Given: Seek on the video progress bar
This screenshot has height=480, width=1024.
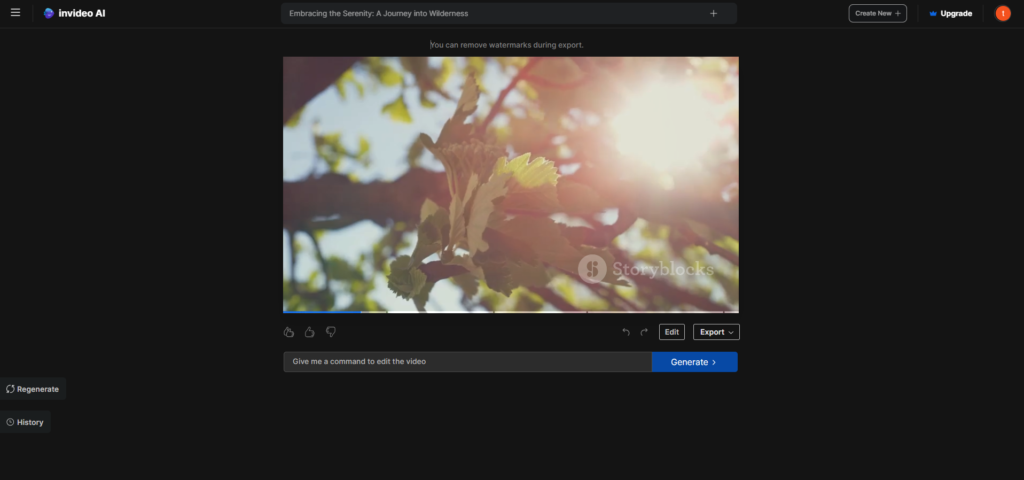Looking at the screenshot, I should (510, 312).
